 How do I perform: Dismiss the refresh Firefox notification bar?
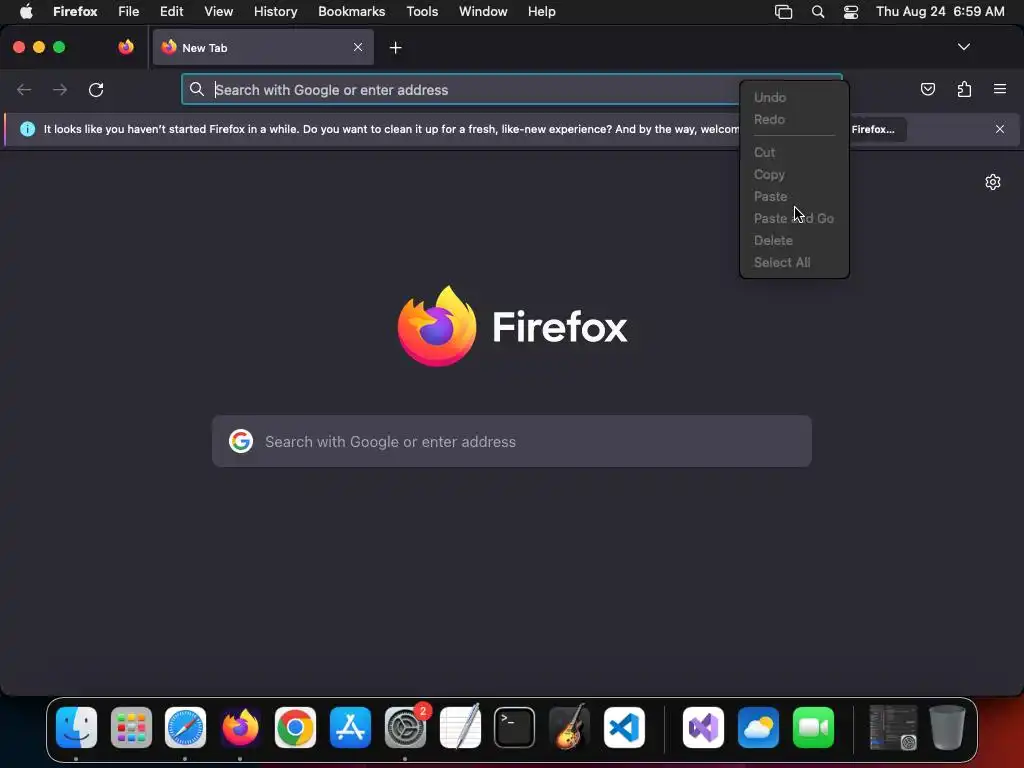point(999,129)
